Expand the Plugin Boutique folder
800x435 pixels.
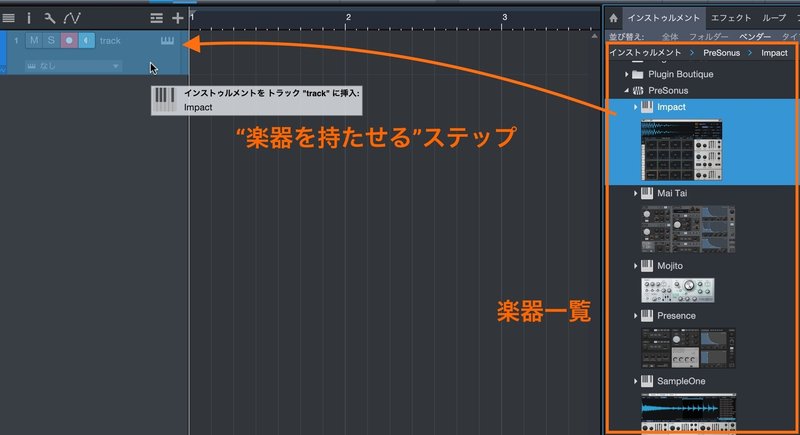pyautogui.click(x=627, y=74)
